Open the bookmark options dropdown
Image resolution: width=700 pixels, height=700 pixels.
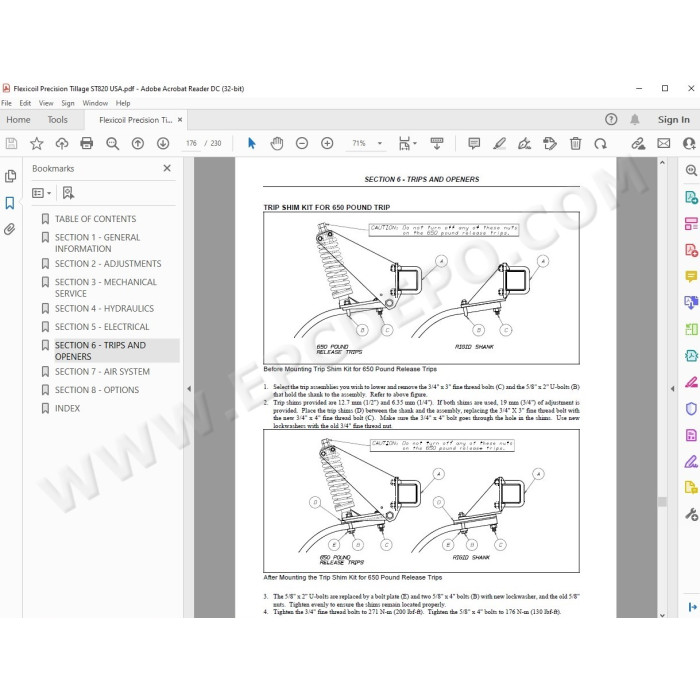pos(42,193)
